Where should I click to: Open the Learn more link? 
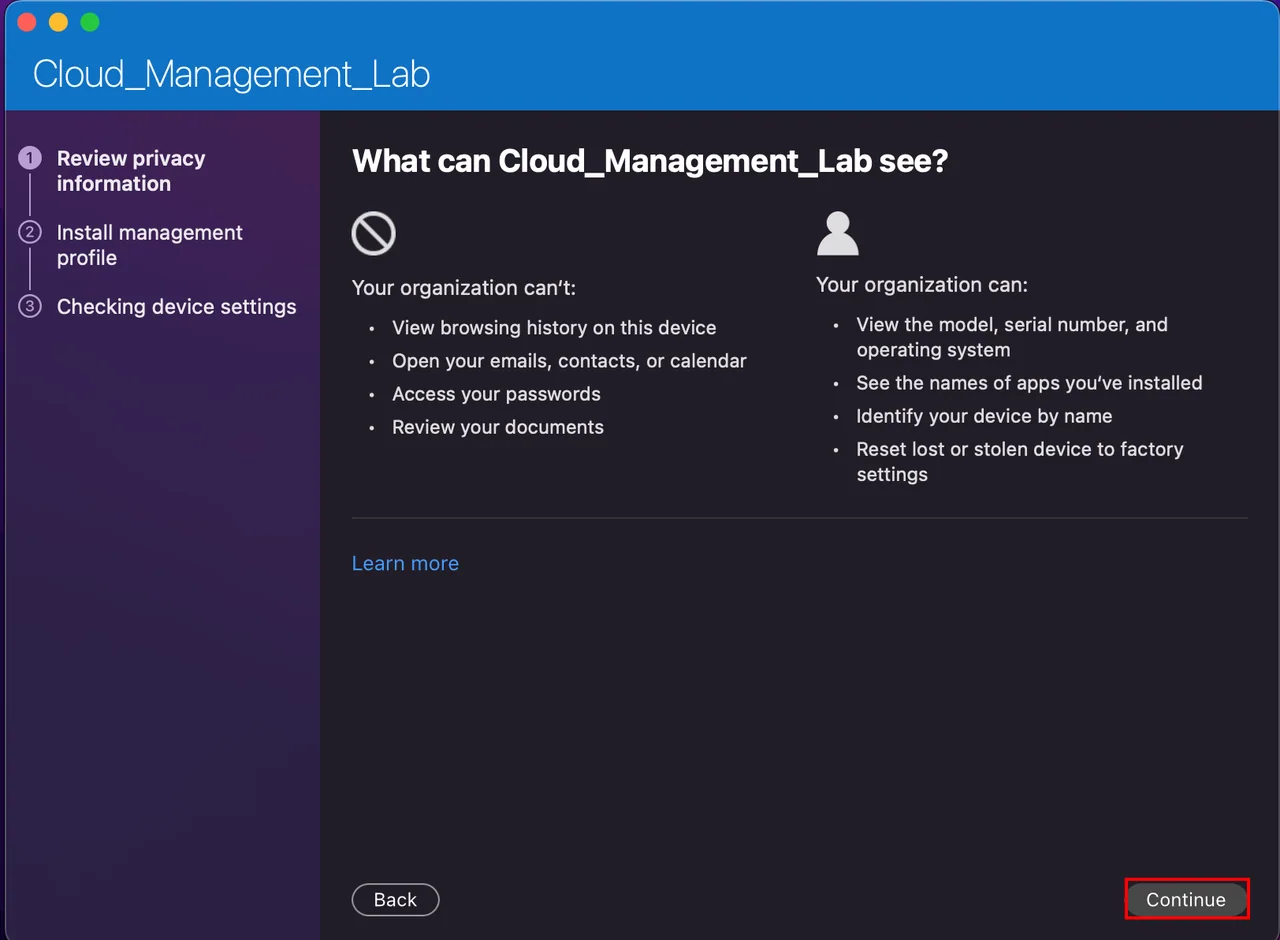(405, 563)
